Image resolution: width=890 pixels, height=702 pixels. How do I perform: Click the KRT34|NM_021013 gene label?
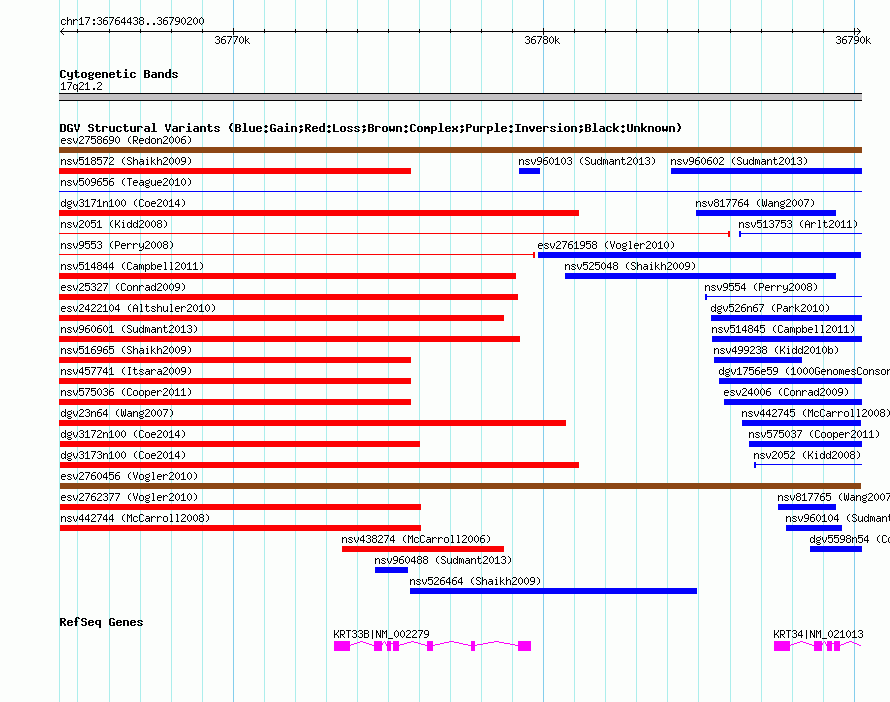[818, 634]
